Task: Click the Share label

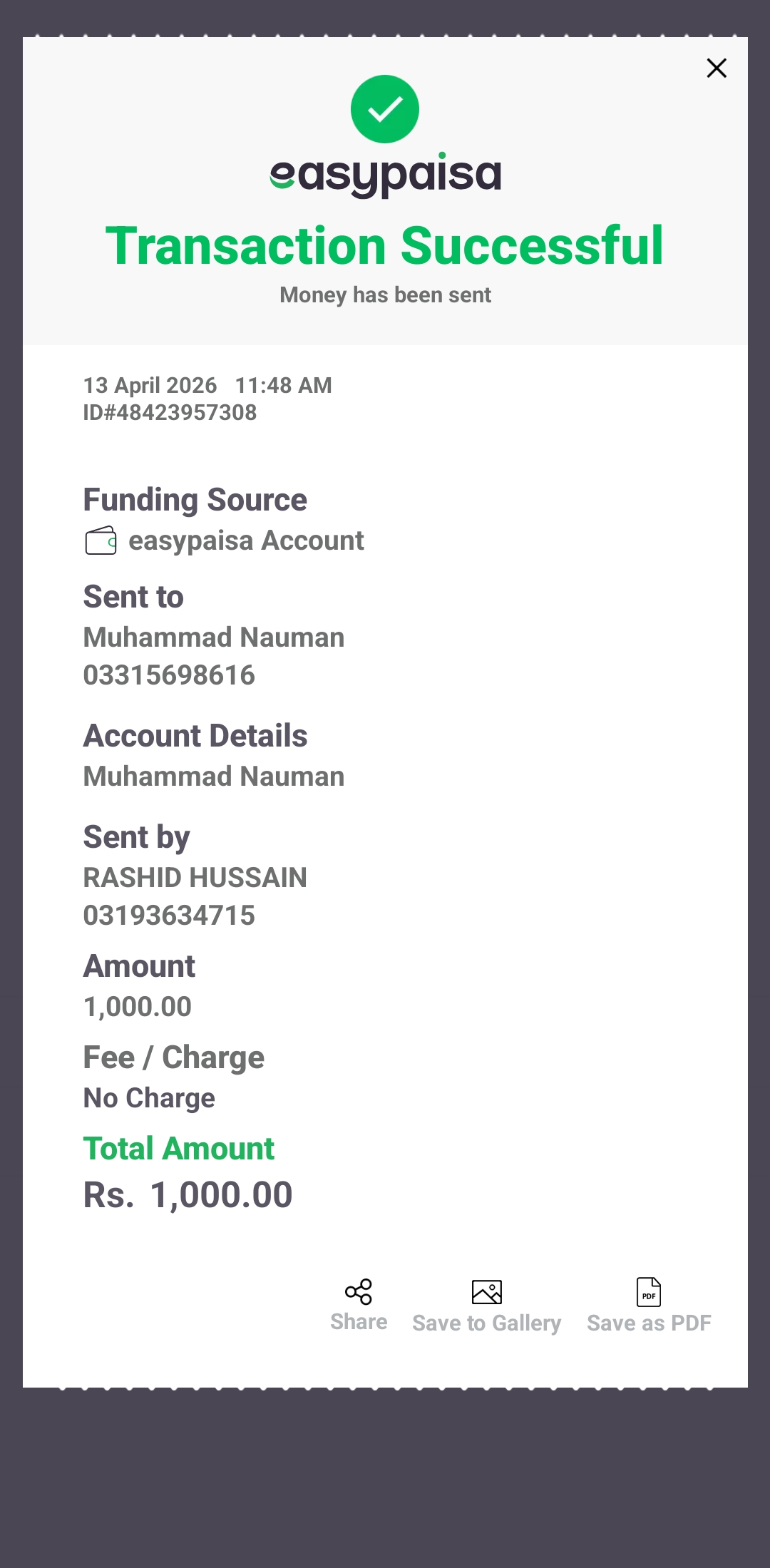Action: pos(359,1322)
